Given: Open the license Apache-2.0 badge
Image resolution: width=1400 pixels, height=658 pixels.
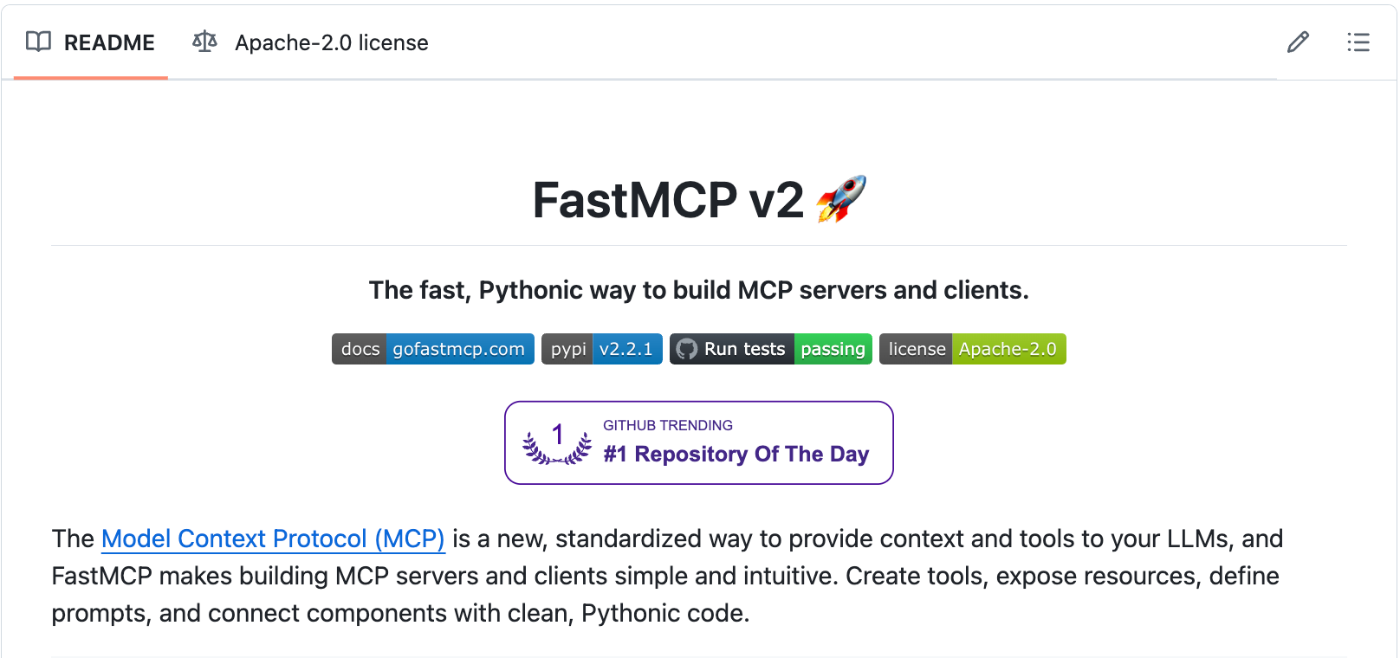Looking at the screenshot, I should (x=973, y=349).
